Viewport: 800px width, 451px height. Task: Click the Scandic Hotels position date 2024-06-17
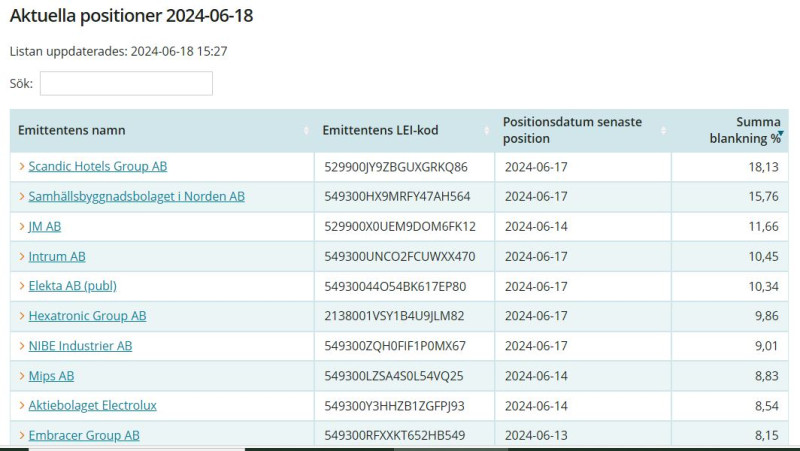pos(536,167)
